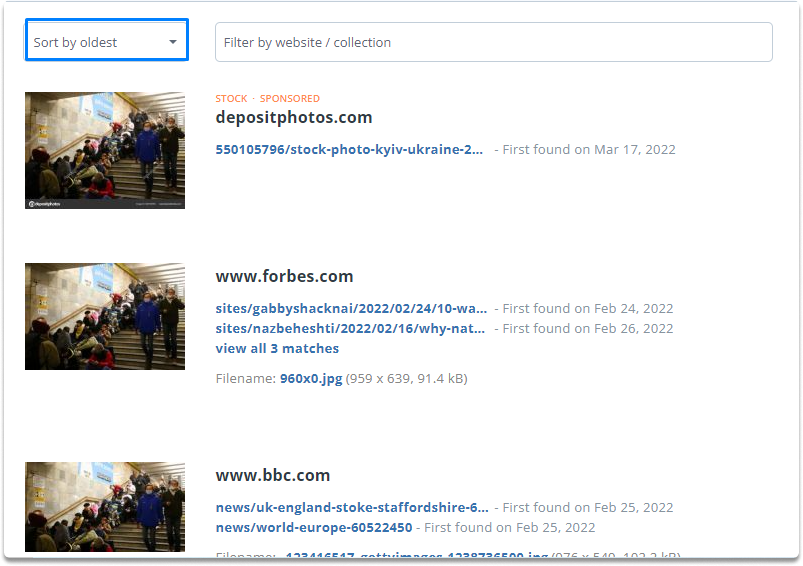Focus the Filter by website / collection field

point(493,42)
